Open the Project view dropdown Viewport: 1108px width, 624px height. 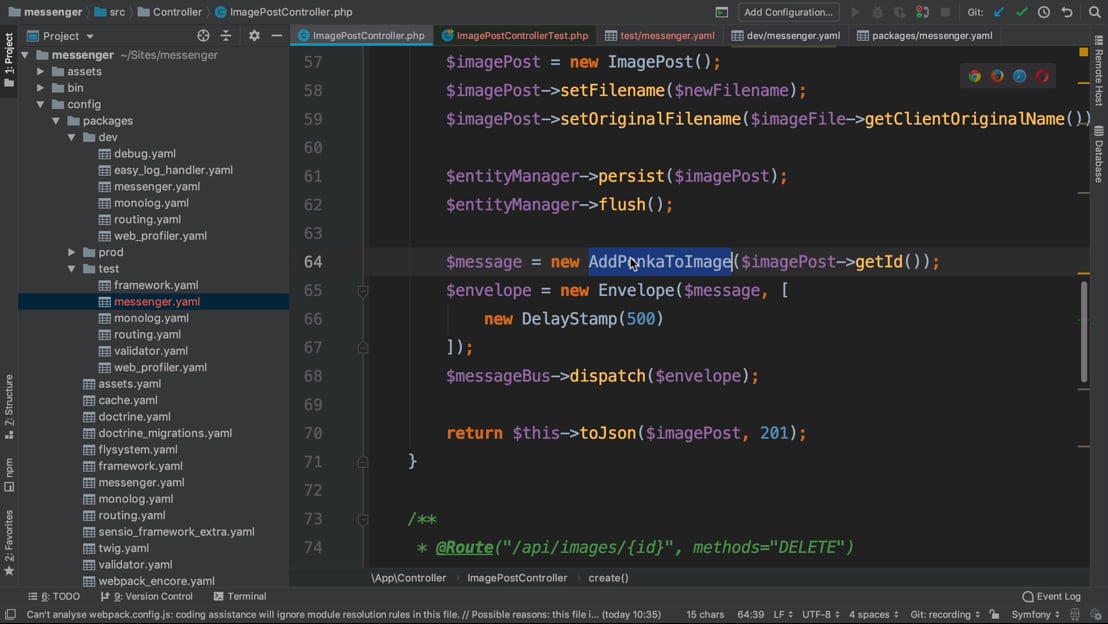(68, 36)
